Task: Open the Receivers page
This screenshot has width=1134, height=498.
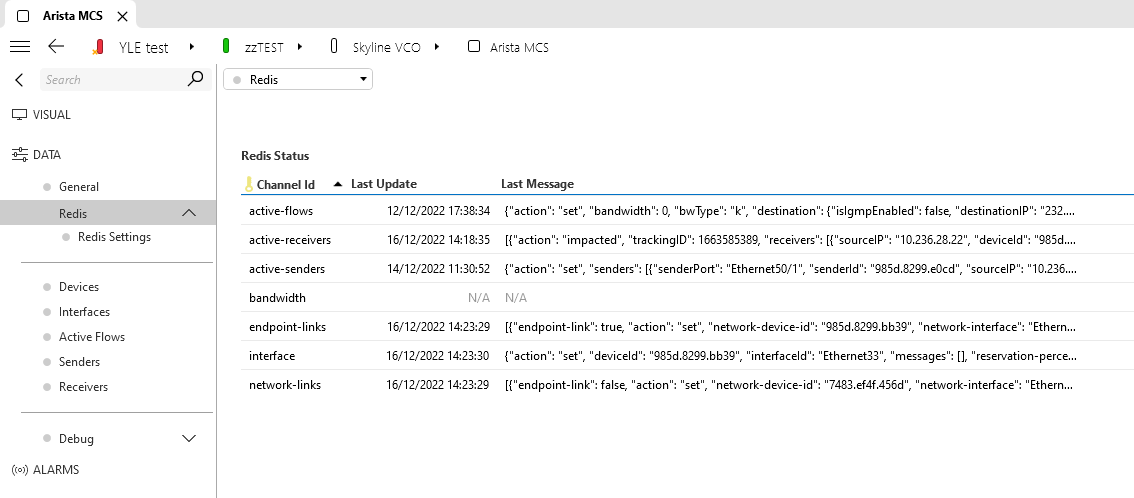Action: [83, 387]
